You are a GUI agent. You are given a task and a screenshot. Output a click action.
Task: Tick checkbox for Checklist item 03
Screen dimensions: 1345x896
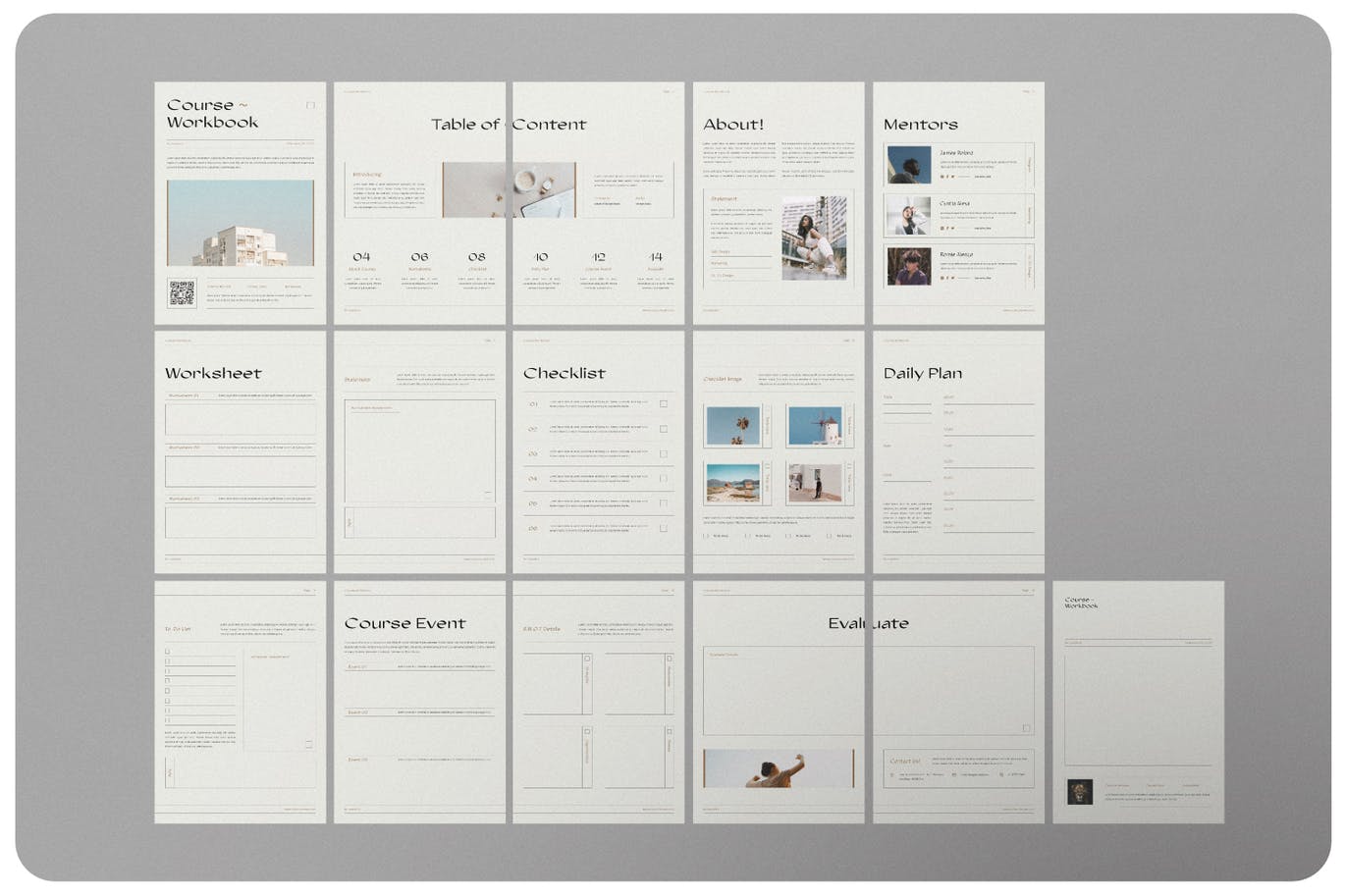click(664, 453)
